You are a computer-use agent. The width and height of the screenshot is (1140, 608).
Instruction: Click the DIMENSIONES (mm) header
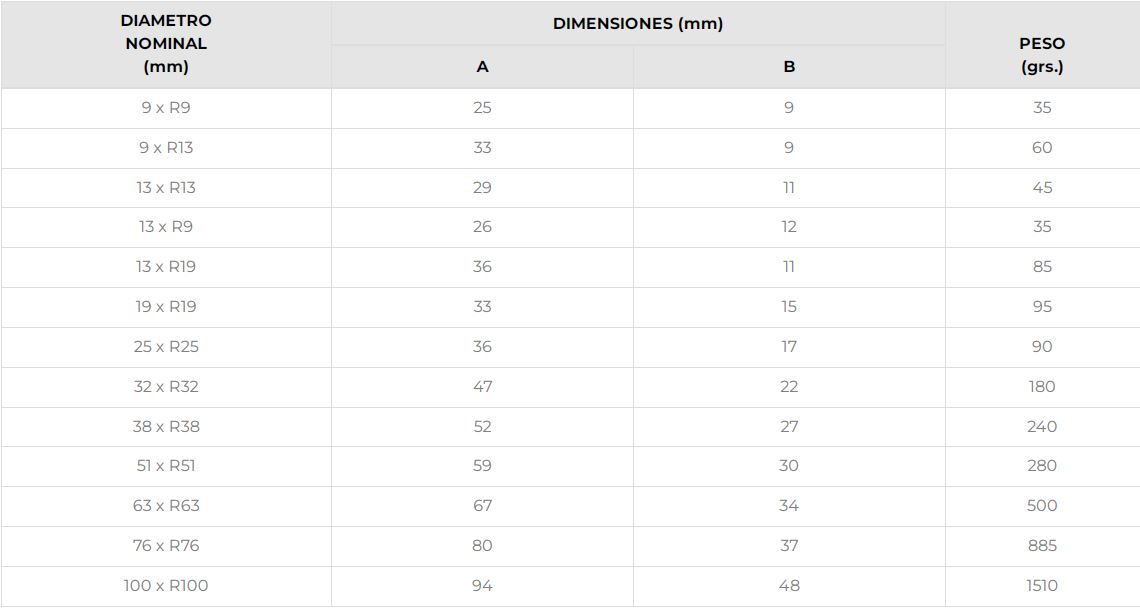(x=638, y=23)
